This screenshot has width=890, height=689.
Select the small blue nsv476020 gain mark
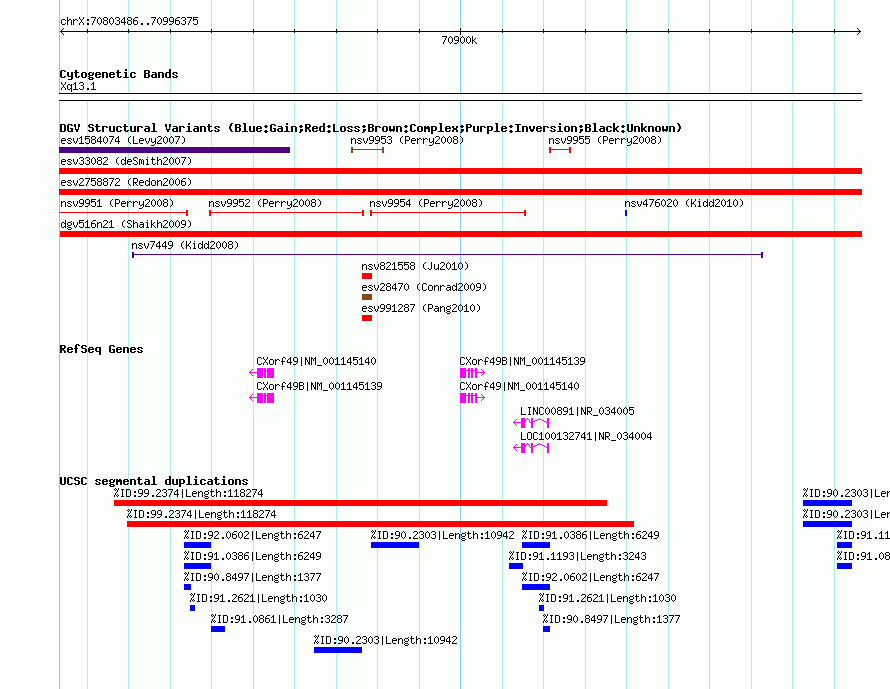click(x=626, y=213)
